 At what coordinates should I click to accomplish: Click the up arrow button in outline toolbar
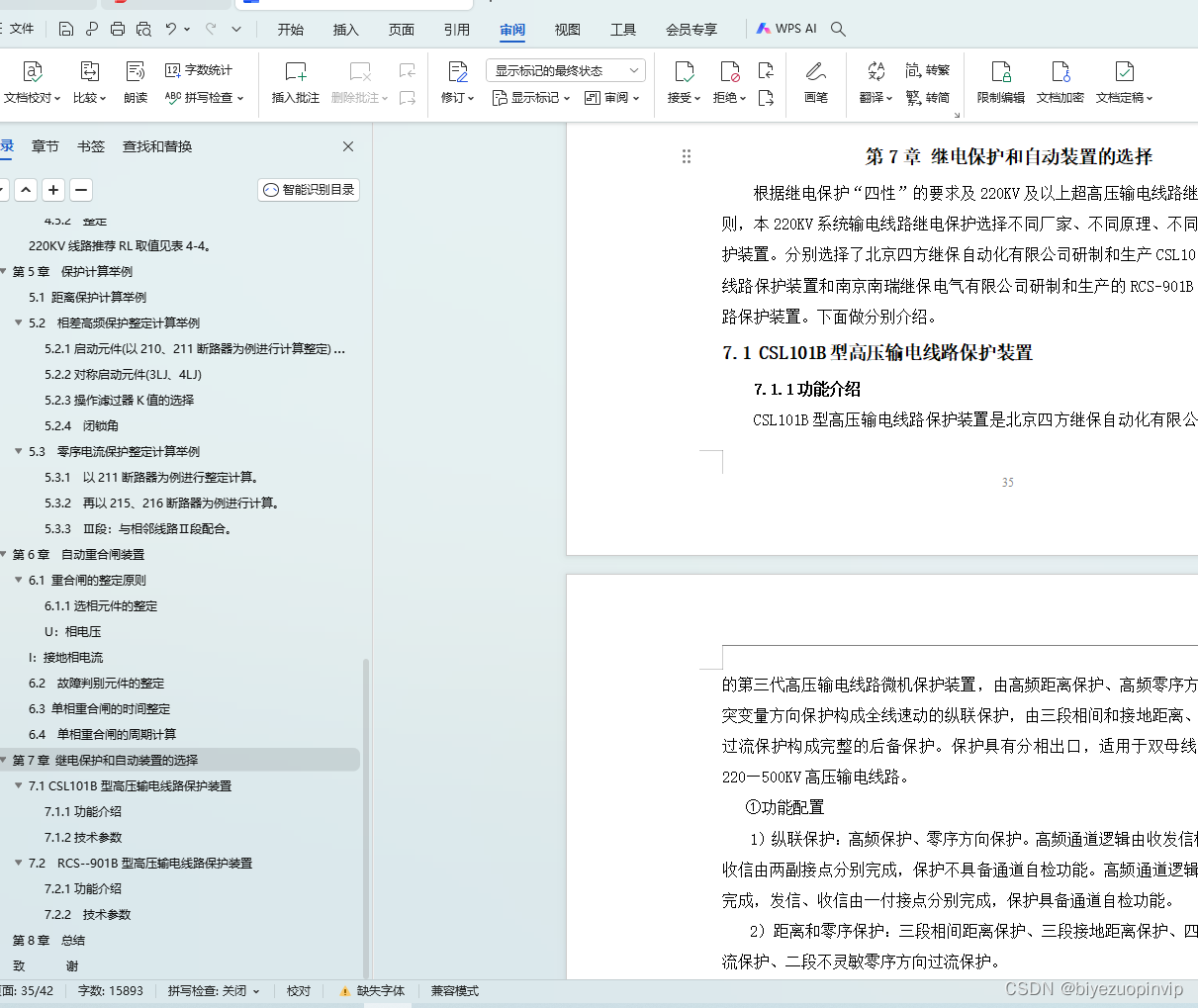point(26,190)
